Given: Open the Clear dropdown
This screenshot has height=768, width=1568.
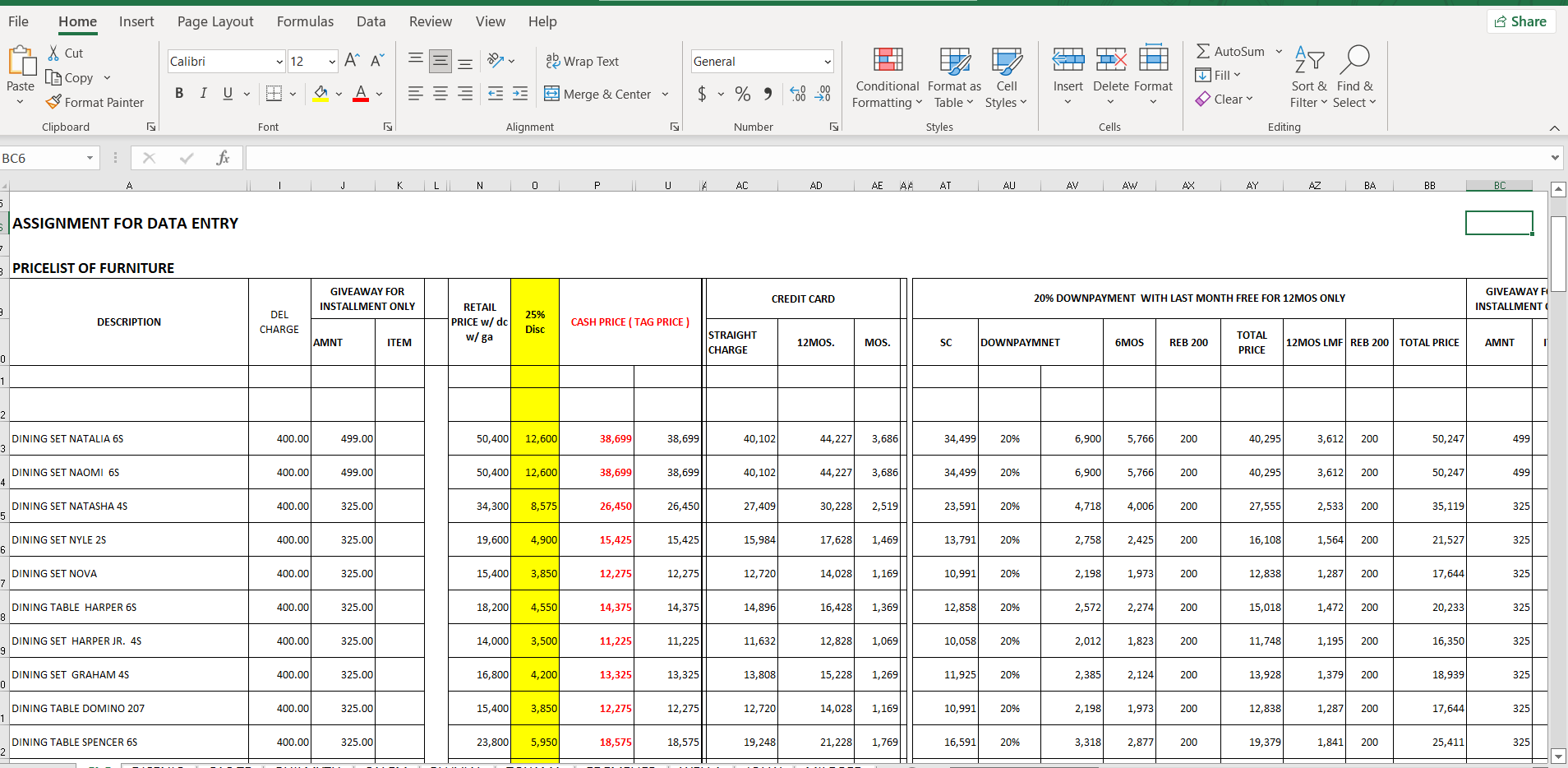Looking at the screenshot, I should 1224,99.
